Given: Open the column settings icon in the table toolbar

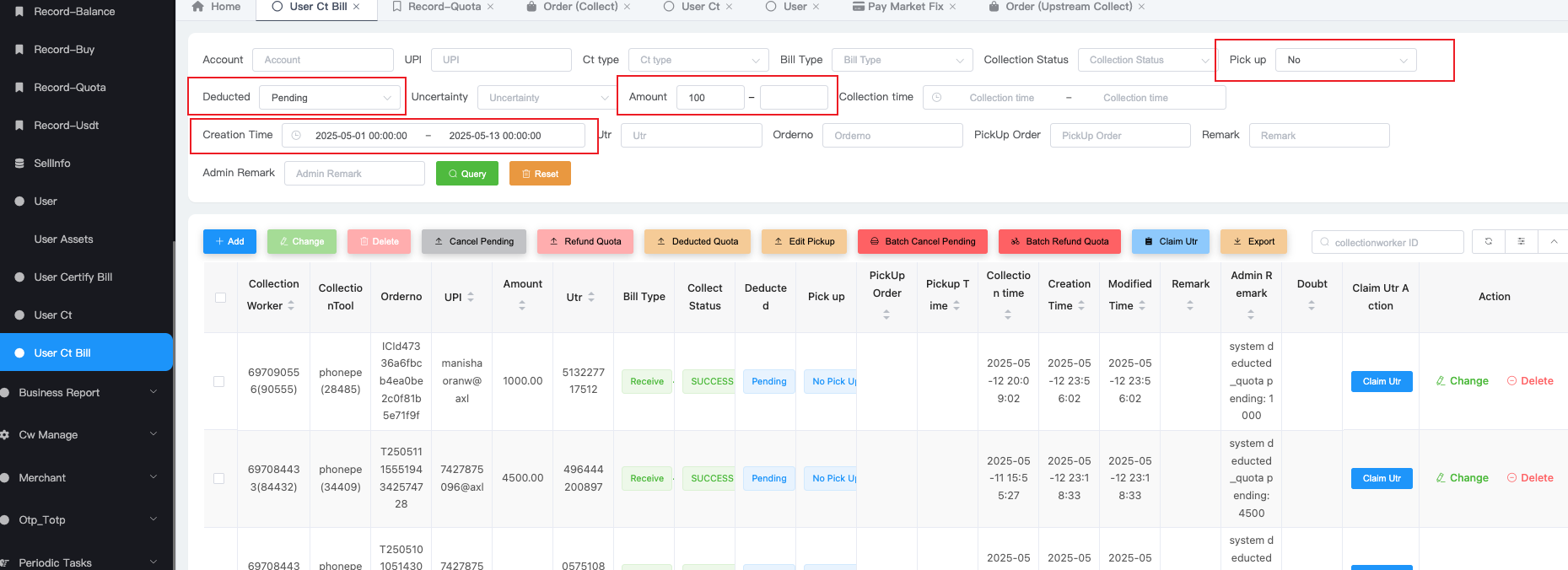Looking at the screenshot, I should coord(1522,242).
